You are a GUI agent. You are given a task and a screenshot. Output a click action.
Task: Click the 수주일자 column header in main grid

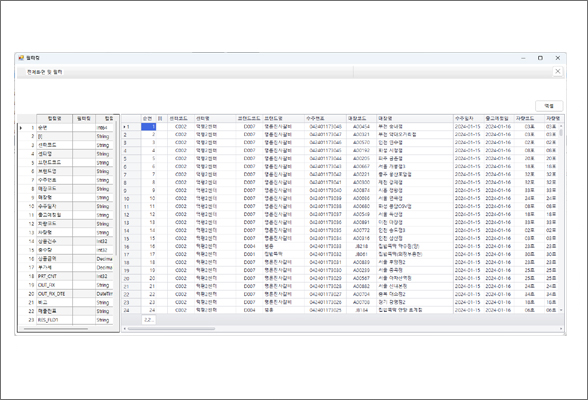click(468, 118)
